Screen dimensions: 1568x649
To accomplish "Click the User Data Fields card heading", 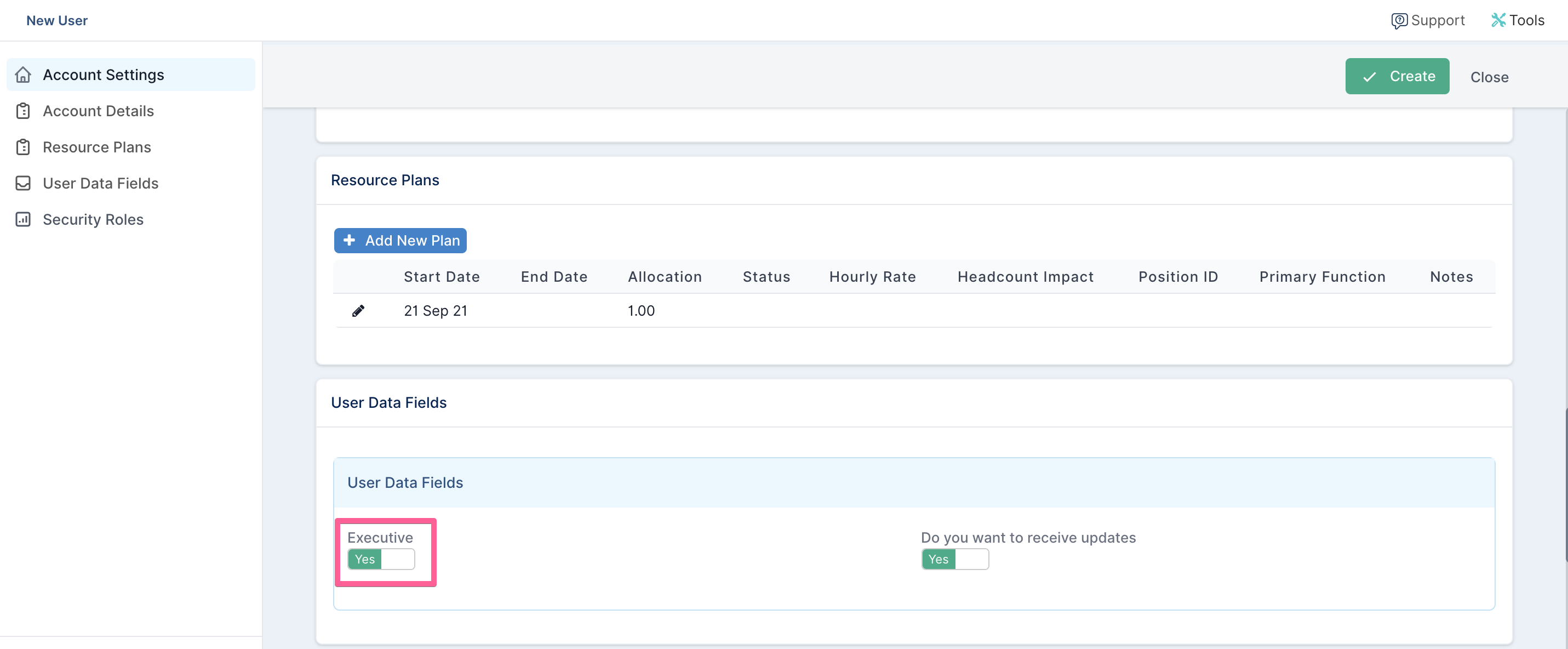I will point(388,402).
